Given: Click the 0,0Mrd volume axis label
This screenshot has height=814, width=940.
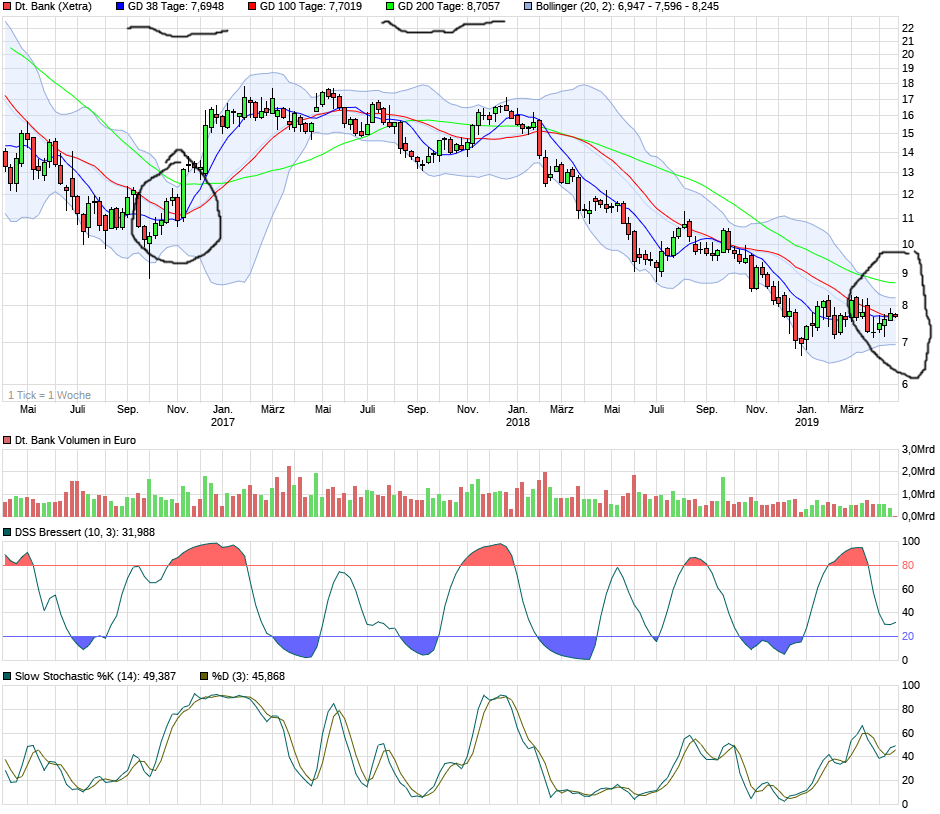Looking at the screenshot, I should coord(918,516).
